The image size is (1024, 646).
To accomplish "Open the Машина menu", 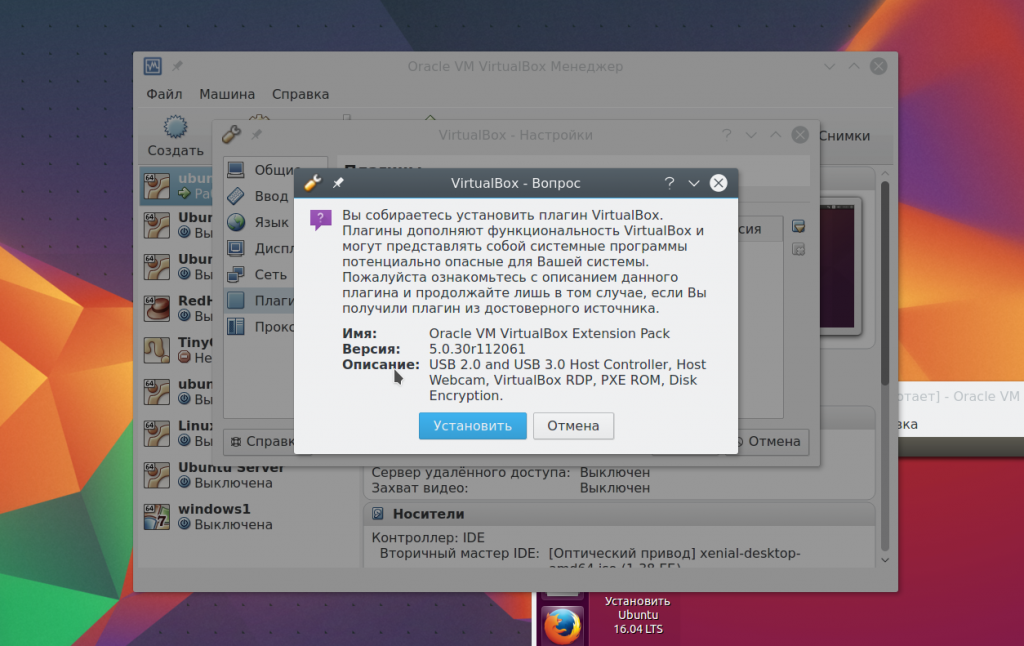I will pyautogui.click(x=227, y=94).
